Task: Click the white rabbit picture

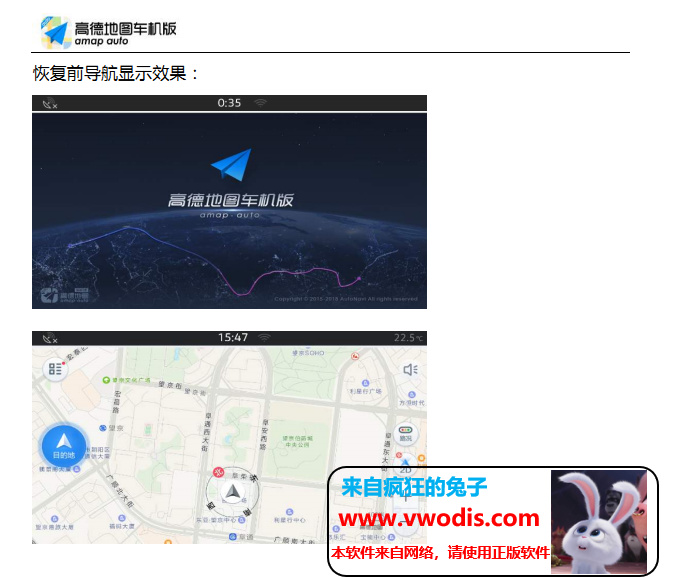Action: pyautogui.click(x=597, y=520)
